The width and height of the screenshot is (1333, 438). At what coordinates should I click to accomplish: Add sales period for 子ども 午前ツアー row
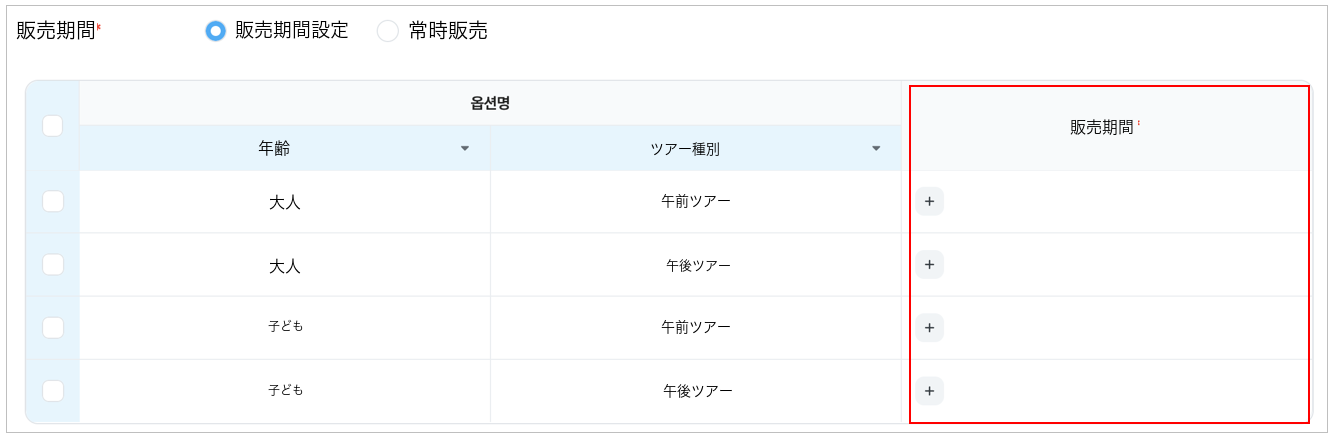tap(929, 327)
